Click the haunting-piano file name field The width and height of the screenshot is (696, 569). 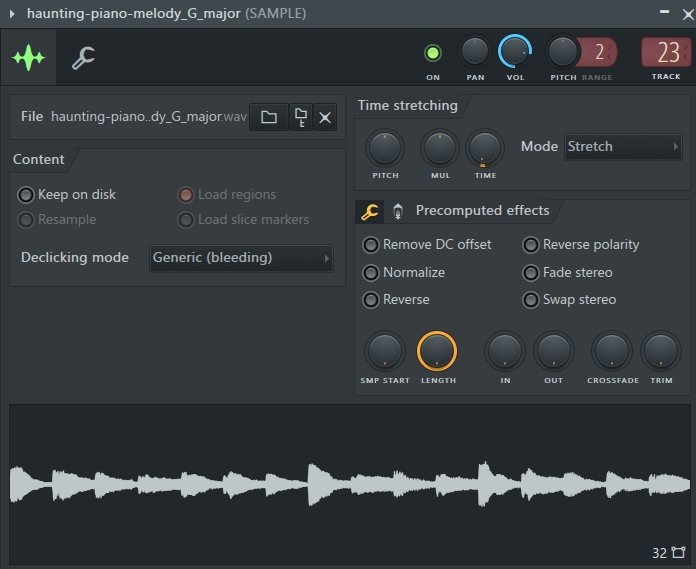point(149,117)
